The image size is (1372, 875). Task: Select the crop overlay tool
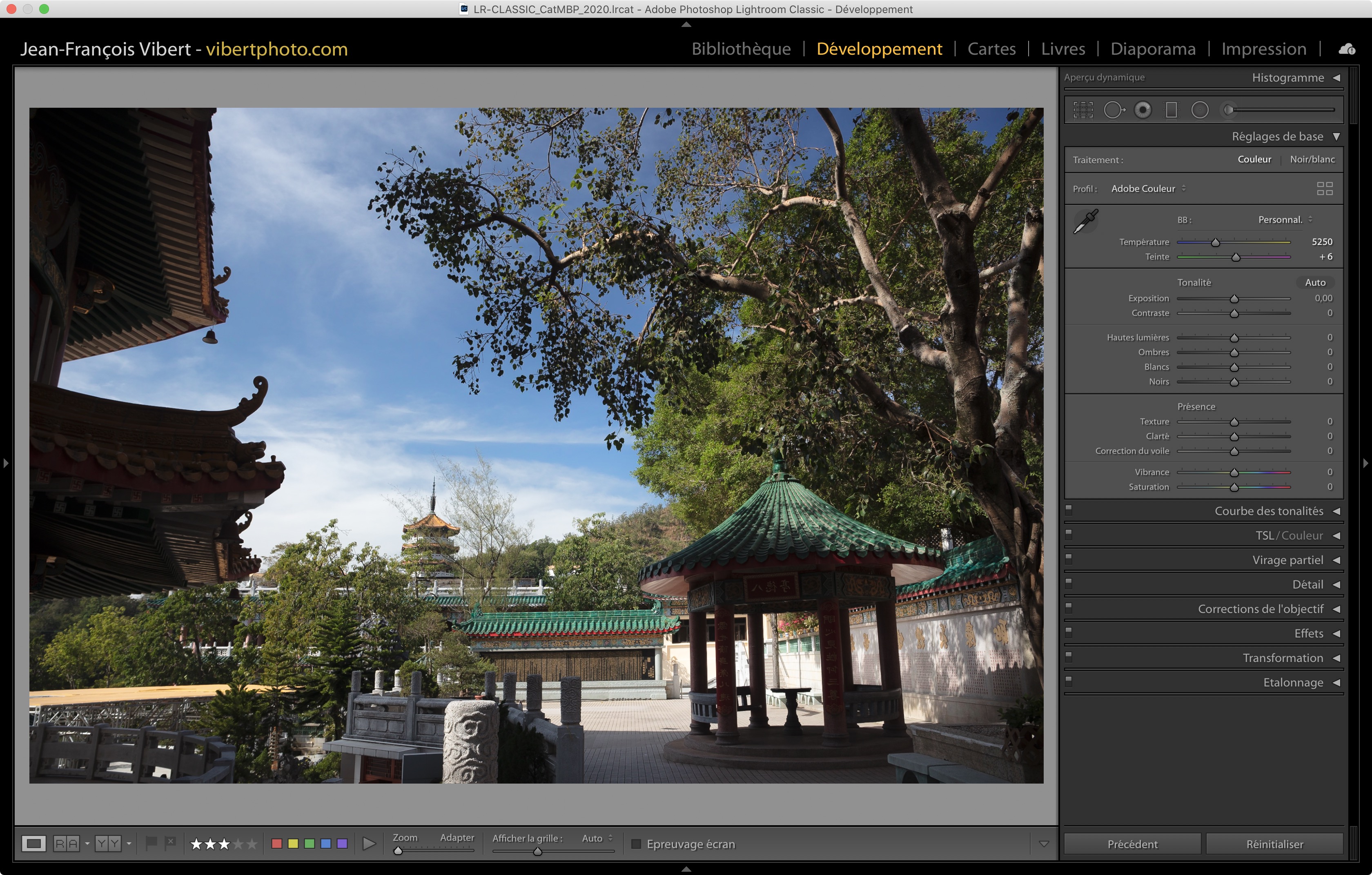click(1082, 110)
